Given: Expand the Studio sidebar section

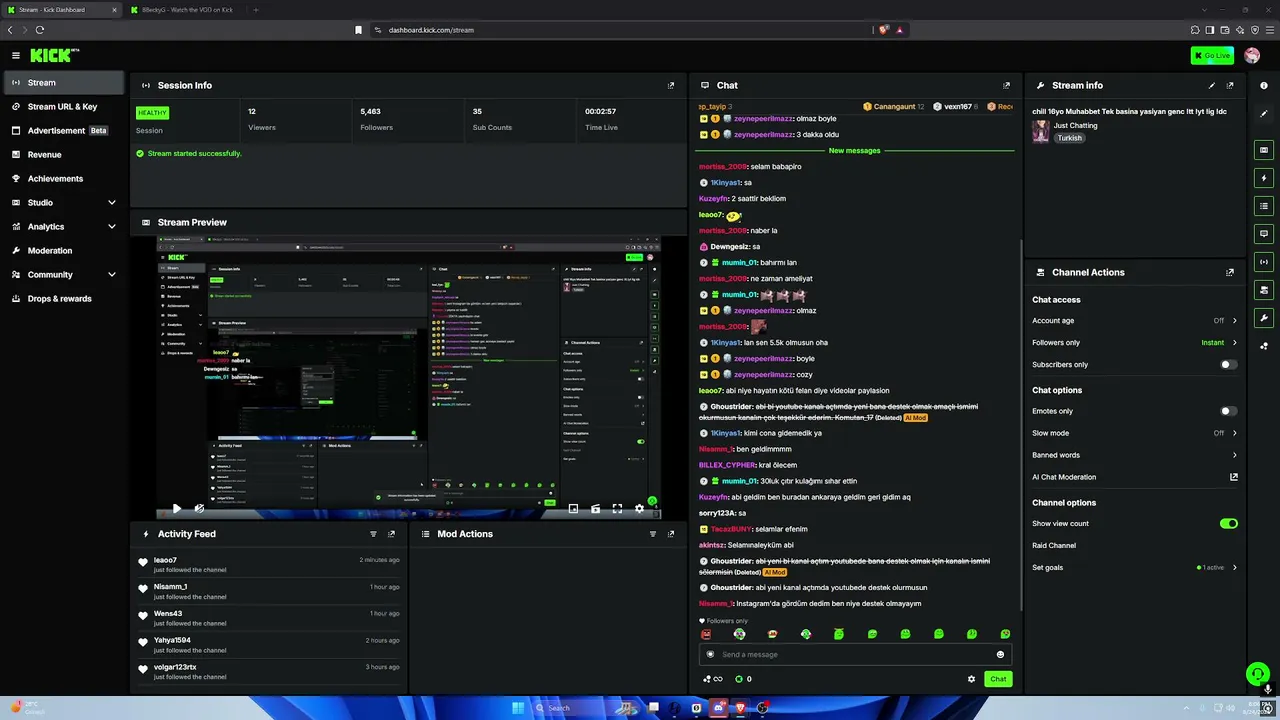Looking at the screenshot, I should click(65, 203).
